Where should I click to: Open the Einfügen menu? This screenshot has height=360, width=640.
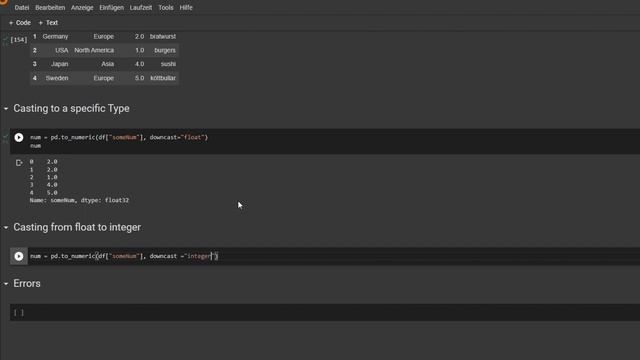click(111, 7)
